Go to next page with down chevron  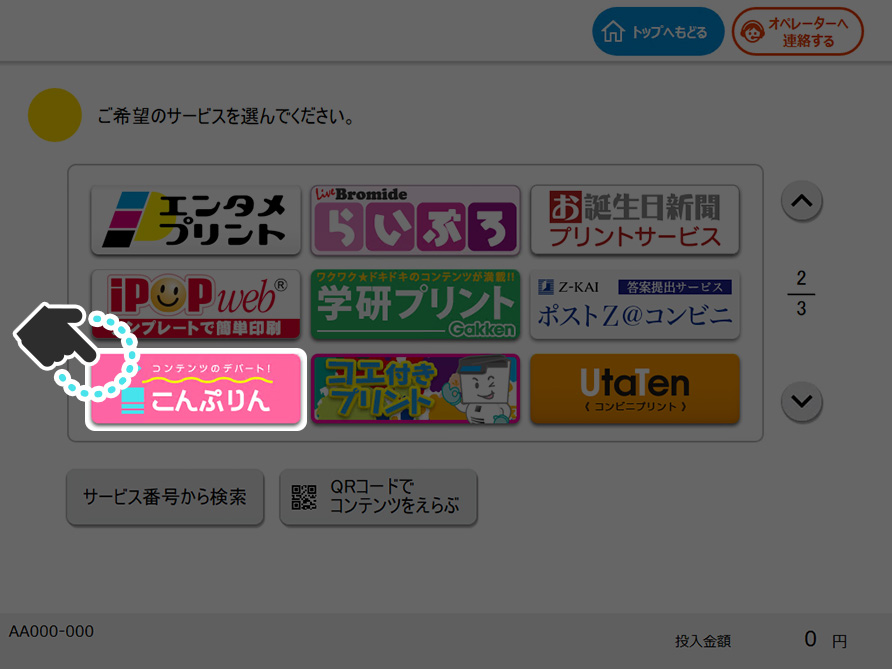802,401
